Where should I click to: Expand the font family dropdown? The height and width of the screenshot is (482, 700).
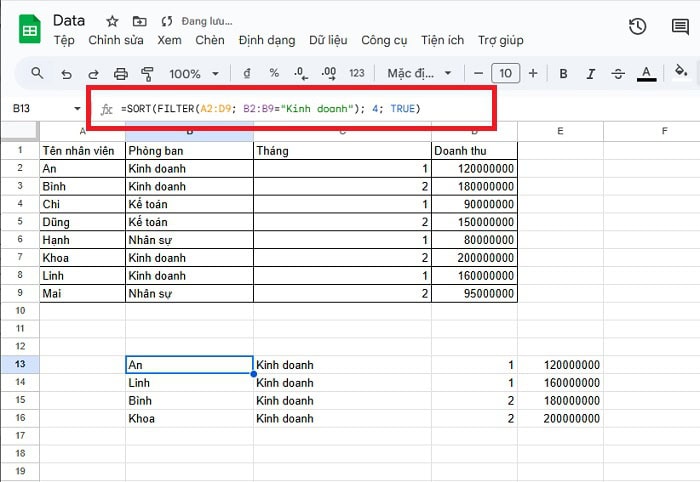[x=420, y=73]
